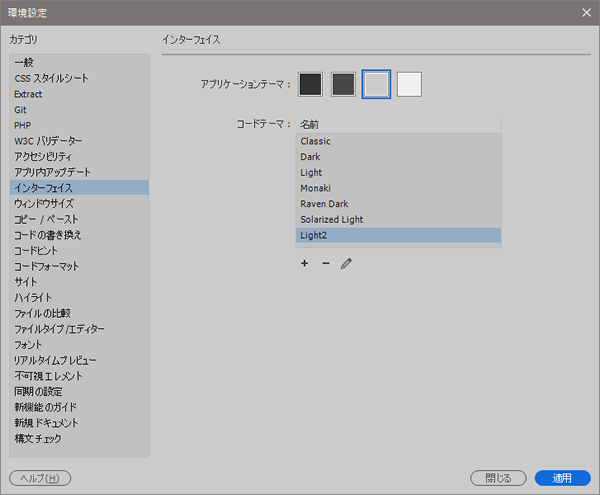Select the 同期の設定 category
The width and height of the screenshot is (600, 495).
tap(79, 392)
